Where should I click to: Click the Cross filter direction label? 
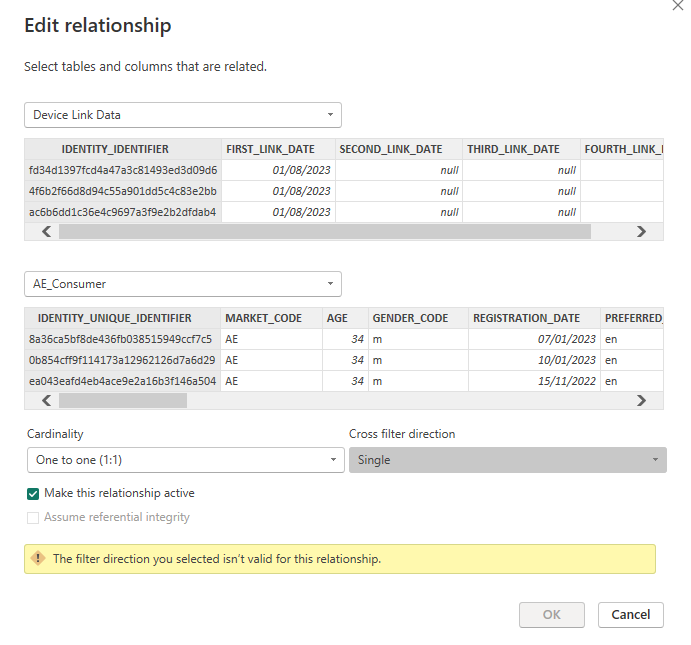402,434
